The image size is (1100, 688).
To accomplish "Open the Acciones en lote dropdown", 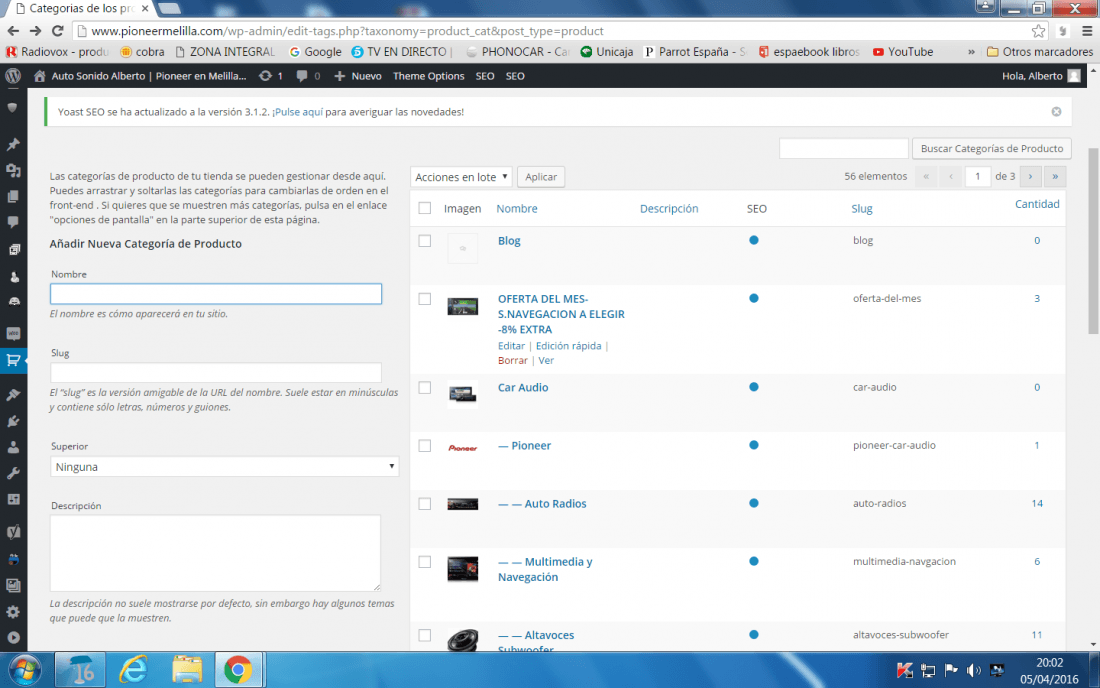I will pos(461,177).
